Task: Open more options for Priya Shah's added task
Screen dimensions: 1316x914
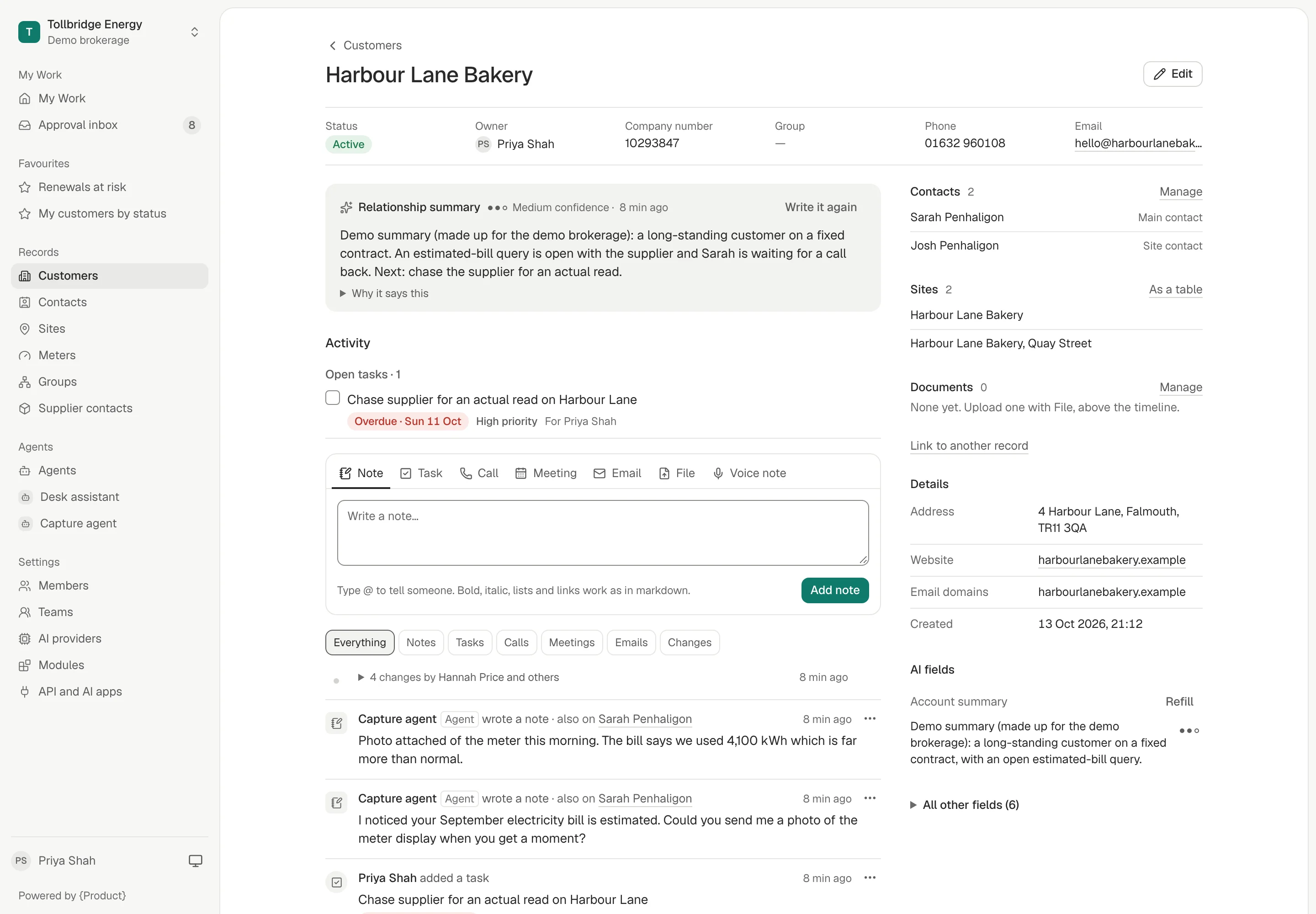Action: pos(870,878)
